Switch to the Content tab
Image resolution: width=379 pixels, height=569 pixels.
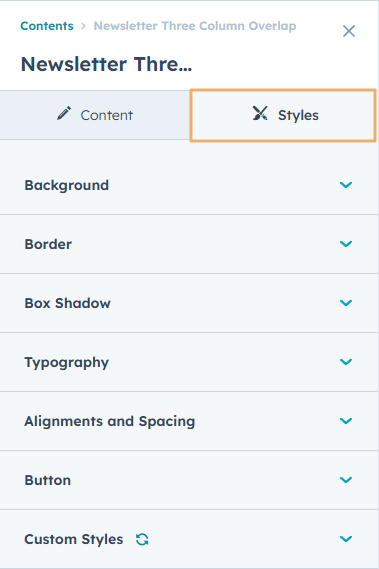click(95, 115)
